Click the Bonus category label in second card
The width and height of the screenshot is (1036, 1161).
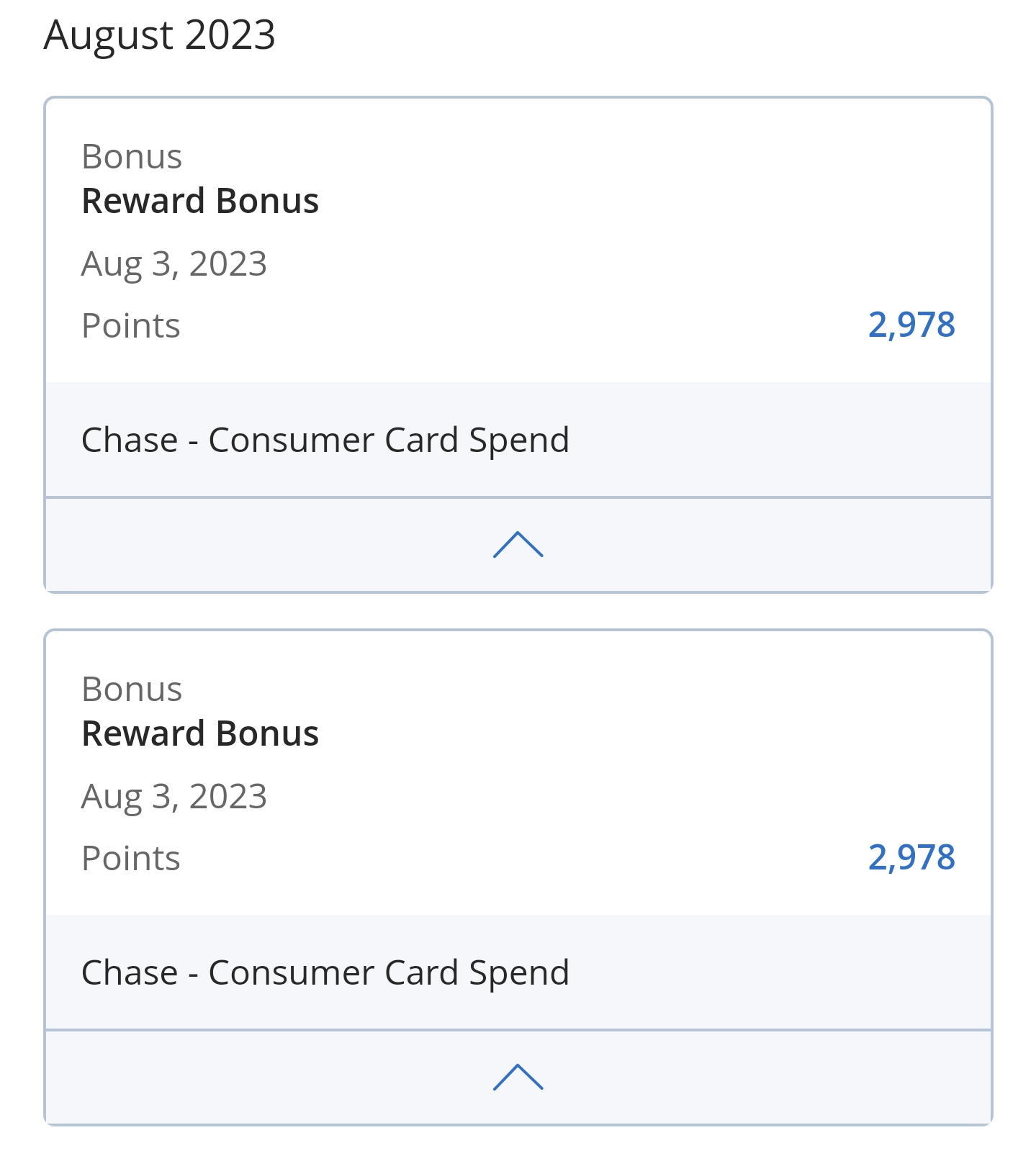[x=132, y=689]
